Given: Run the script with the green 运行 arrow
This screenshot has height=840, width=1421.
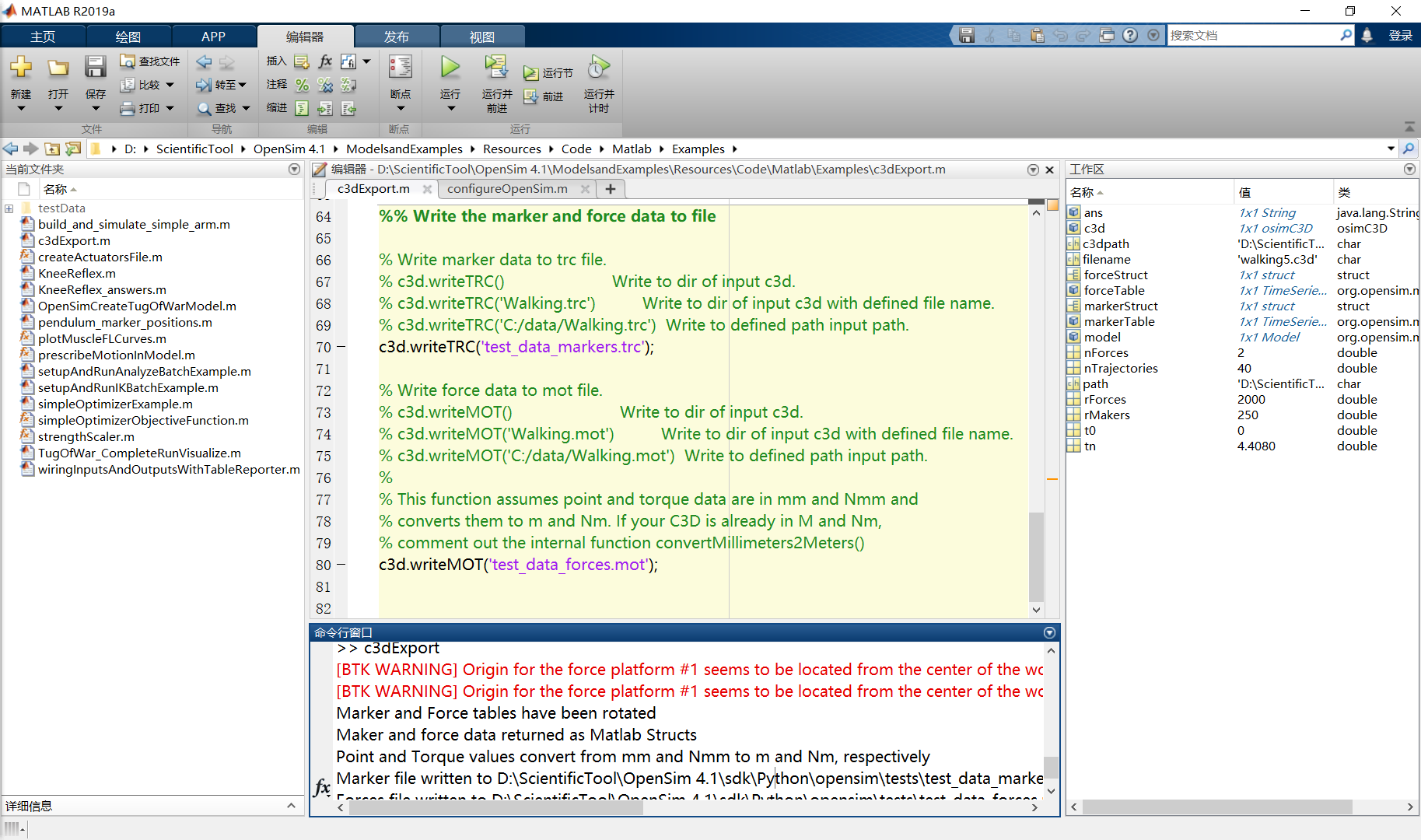Looking at the screenshot, I should (450, 68).
